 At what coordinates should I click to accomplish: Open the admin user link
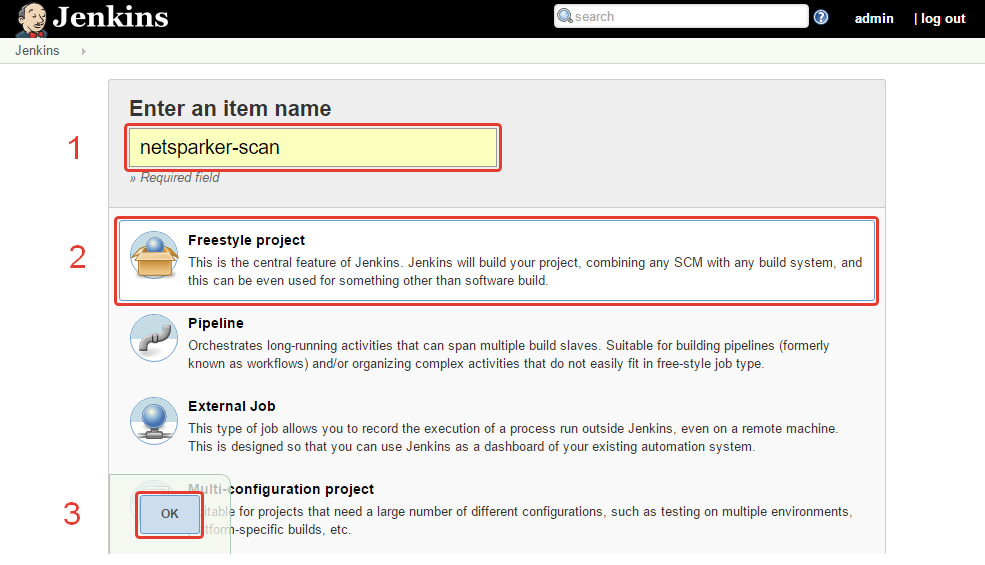coord(874,18)
